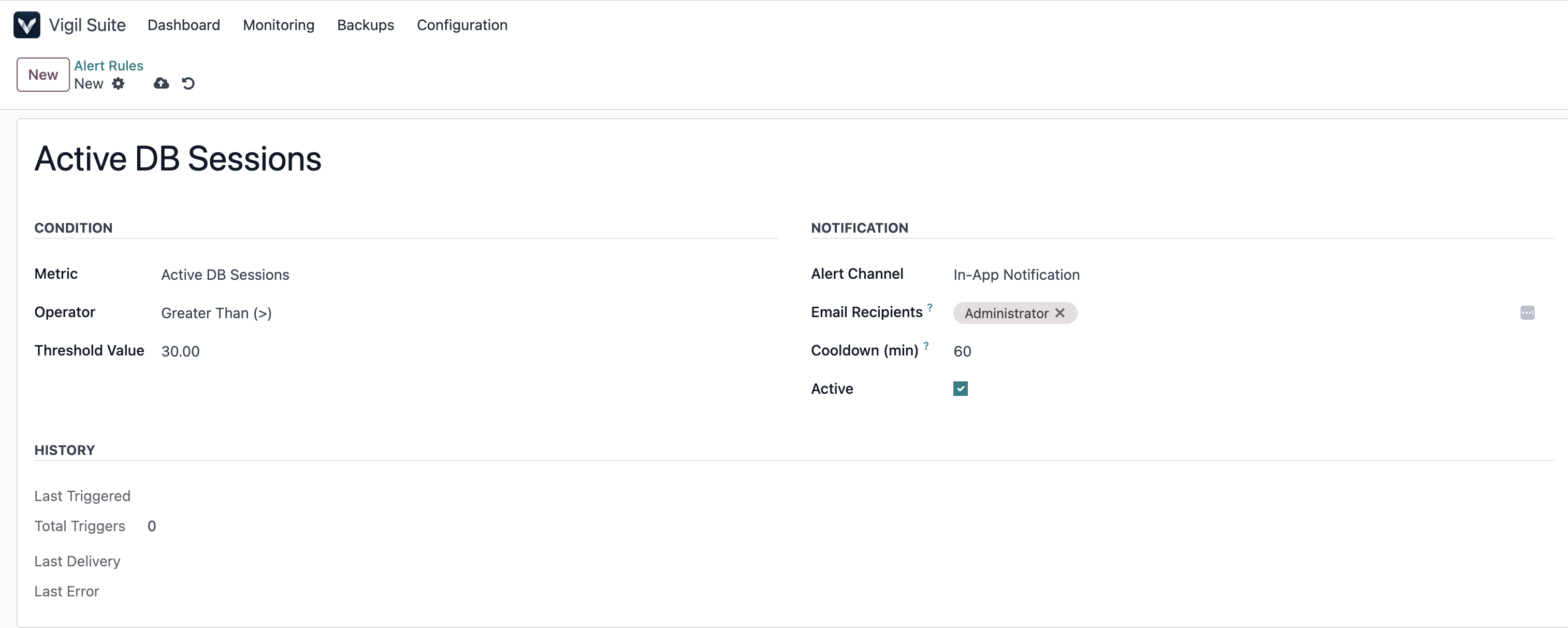
Task: Click the Cooldown (min) label
Action: pyautogui.click(x=864, y=350)
